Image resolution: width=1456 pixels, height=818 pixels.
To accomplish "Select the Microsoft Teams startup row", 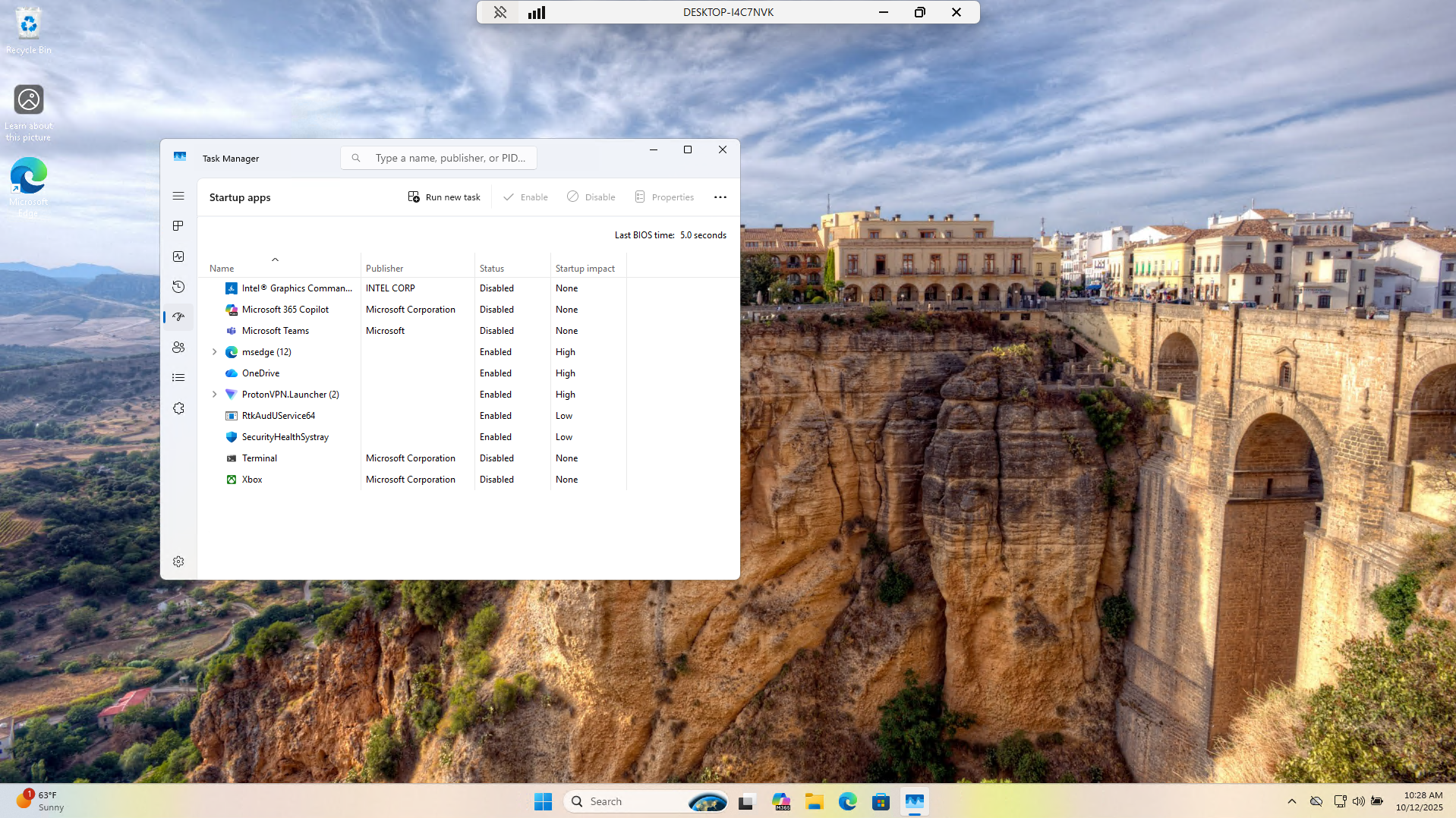I will click(275, 331).
